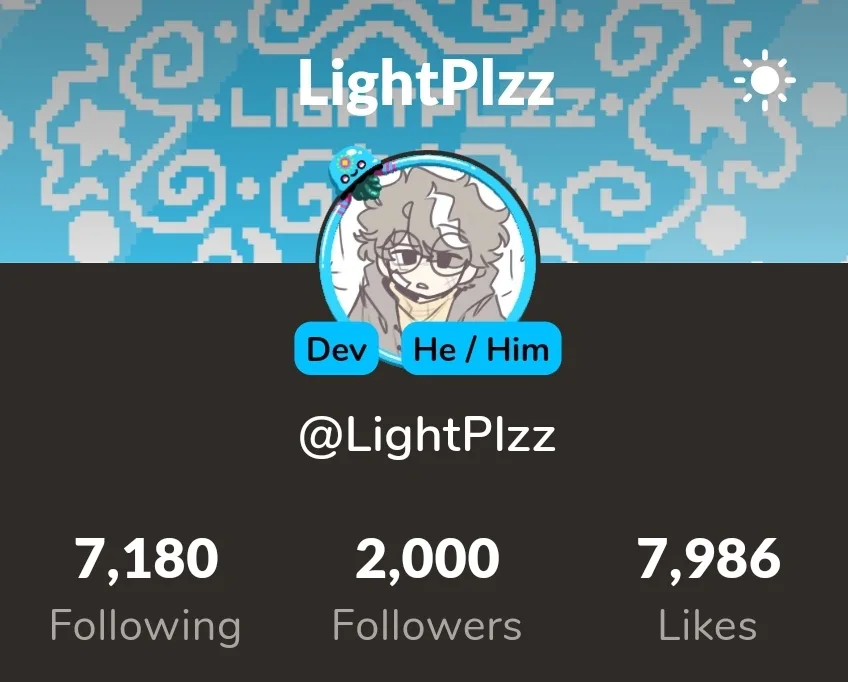Click the Followers label

427,625
